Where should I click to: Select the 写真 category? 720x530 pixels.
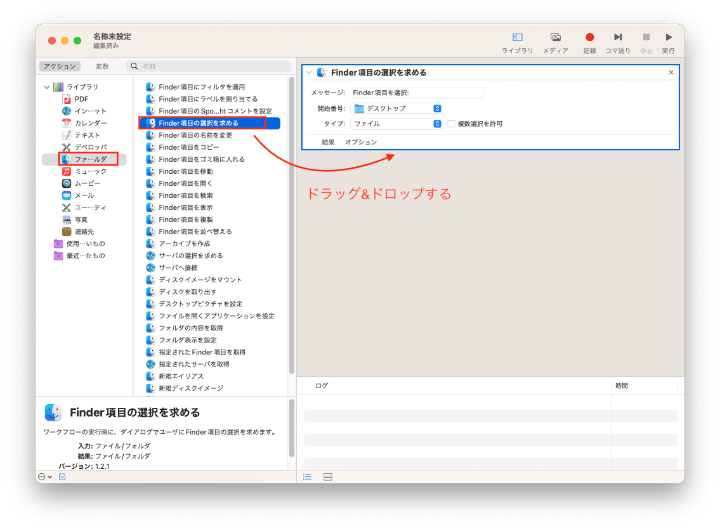[x=75, y=220]
